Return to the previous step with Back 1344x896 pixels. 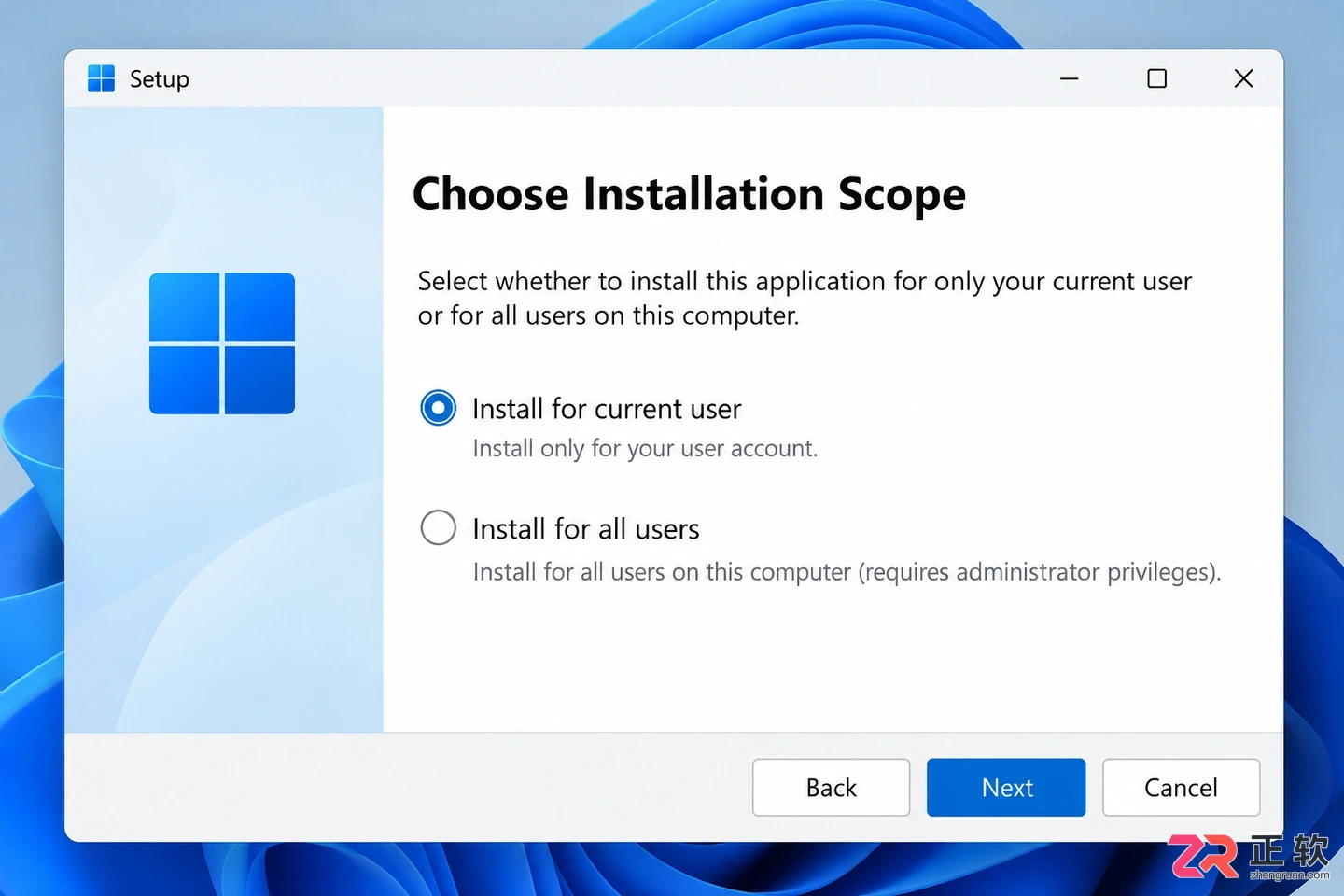[831, 788]
